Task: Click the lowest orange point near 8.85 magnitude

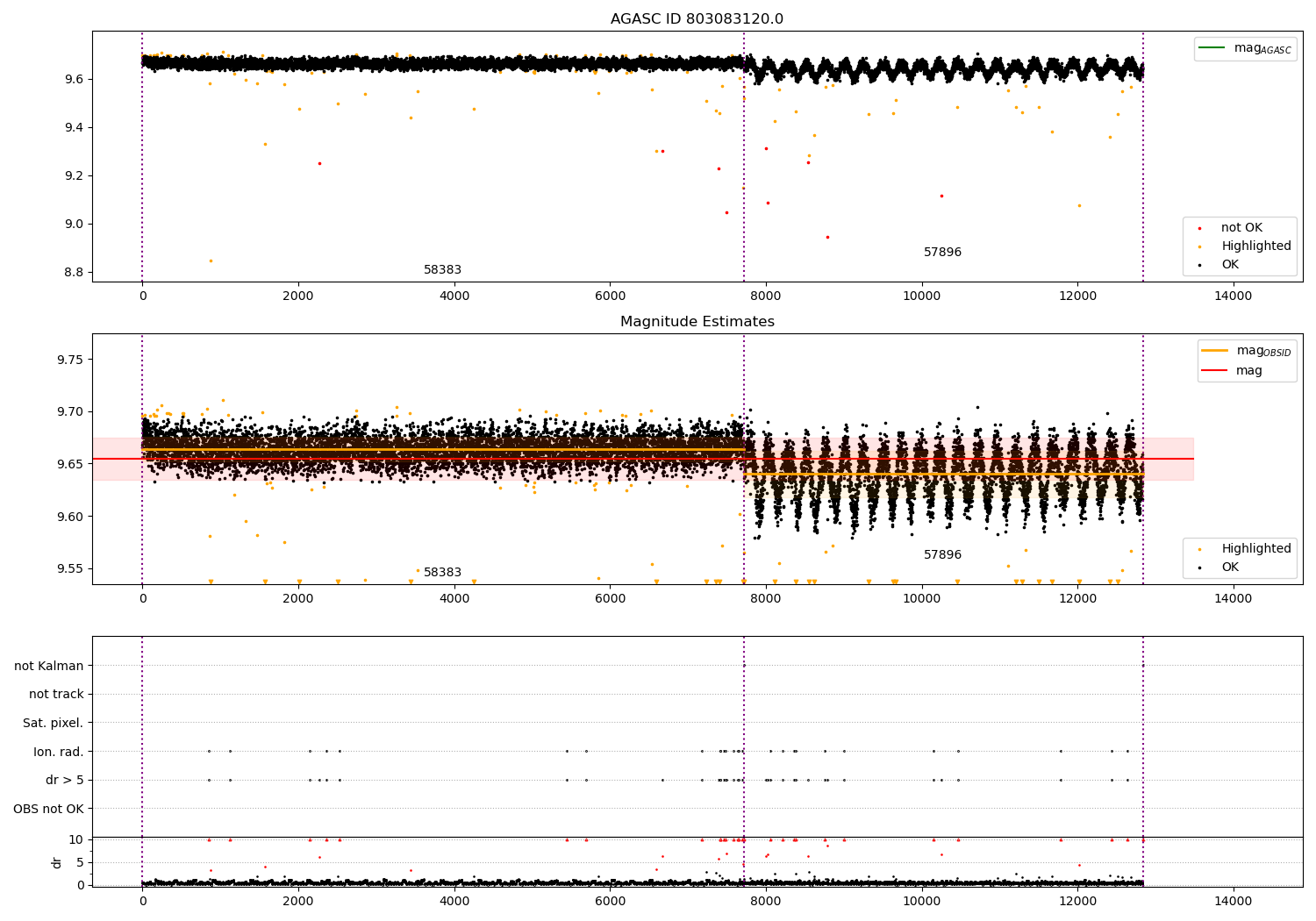Action: 211,261
